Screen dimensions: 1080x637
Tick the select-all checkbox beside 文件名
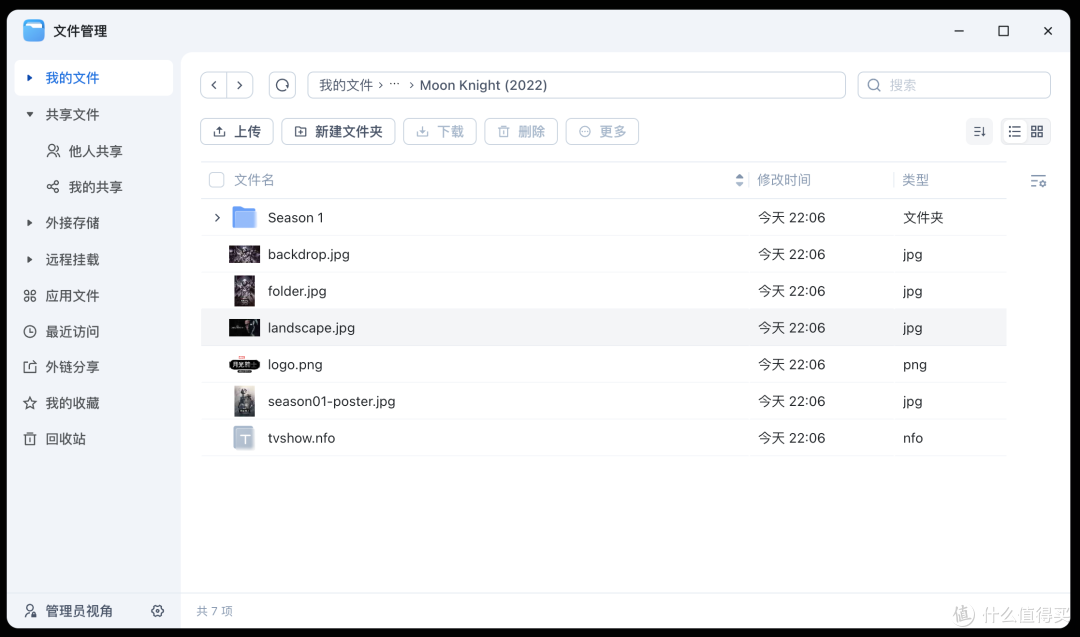tap(216, 180)
